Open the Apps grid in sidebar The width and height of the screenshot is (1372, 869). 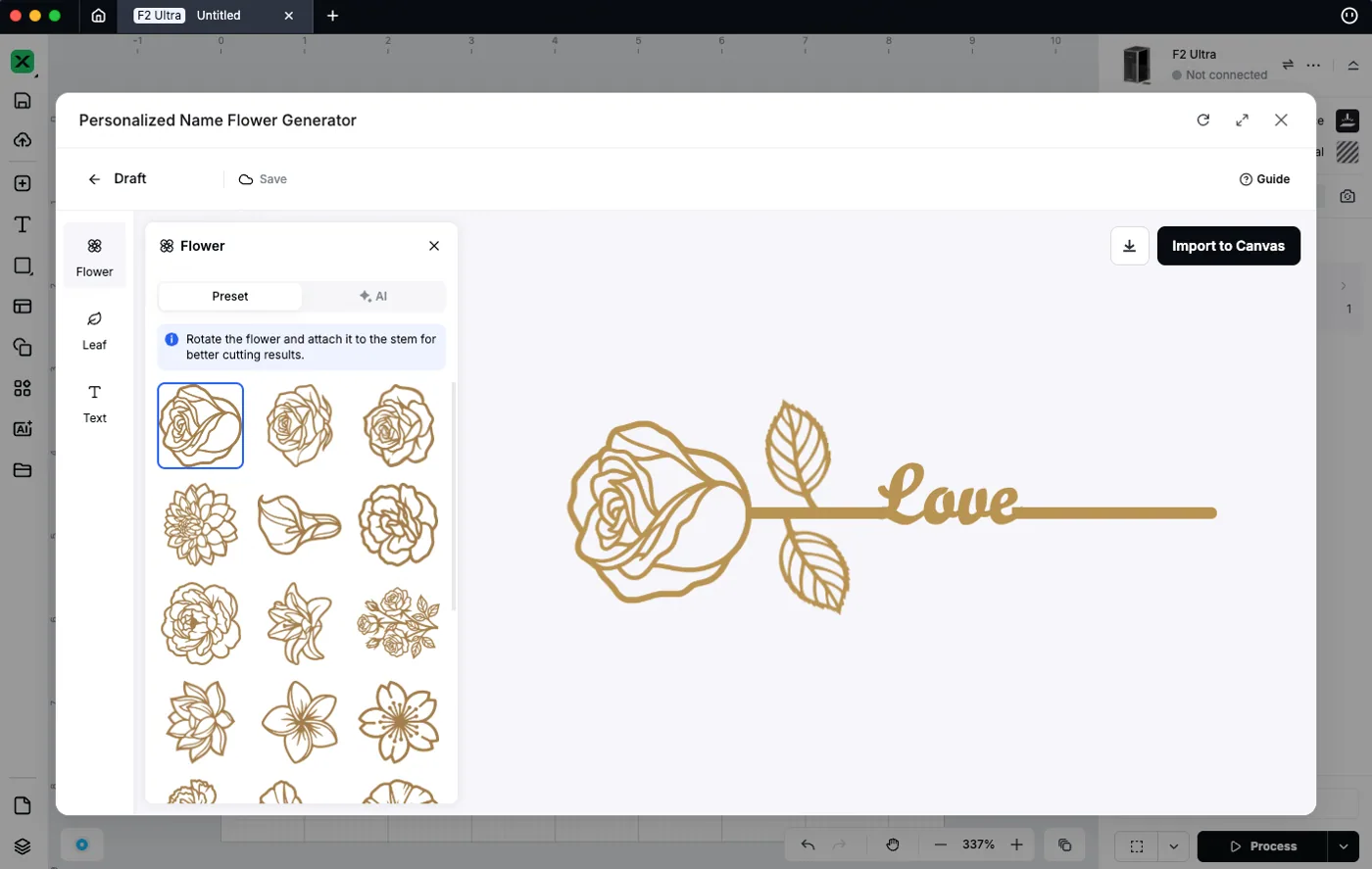23,388
